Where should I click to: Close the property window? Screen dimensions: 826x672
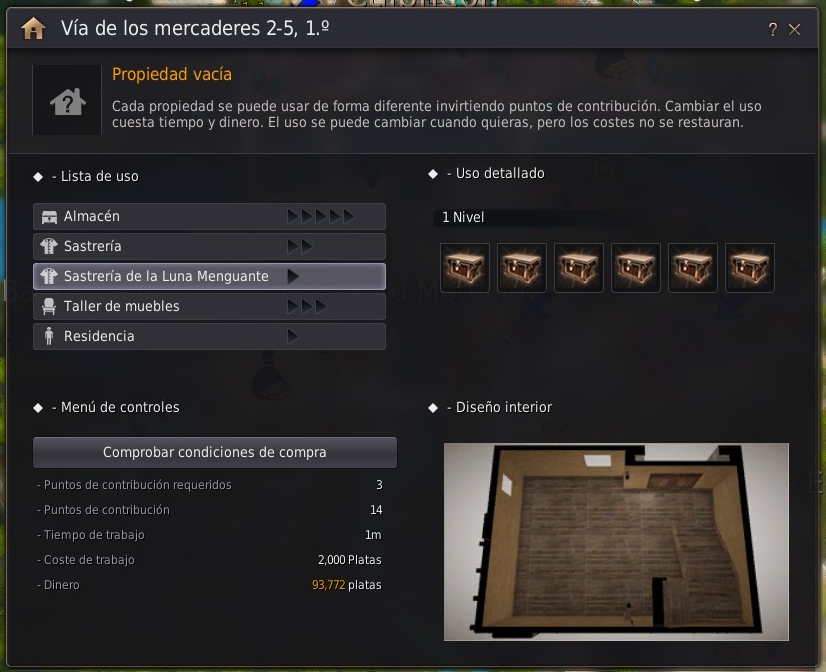(x=794, y=29)
